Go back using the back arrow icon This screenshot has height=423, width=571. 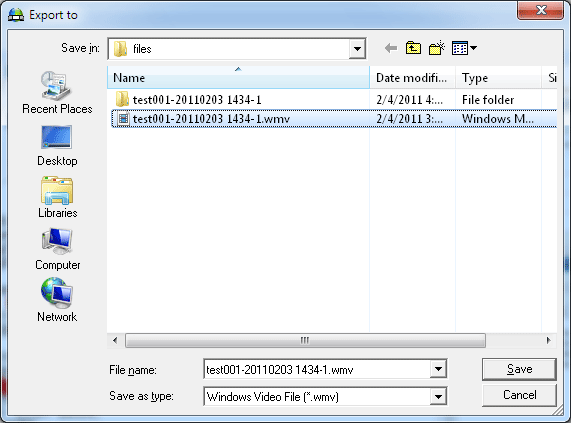[391, 48]
